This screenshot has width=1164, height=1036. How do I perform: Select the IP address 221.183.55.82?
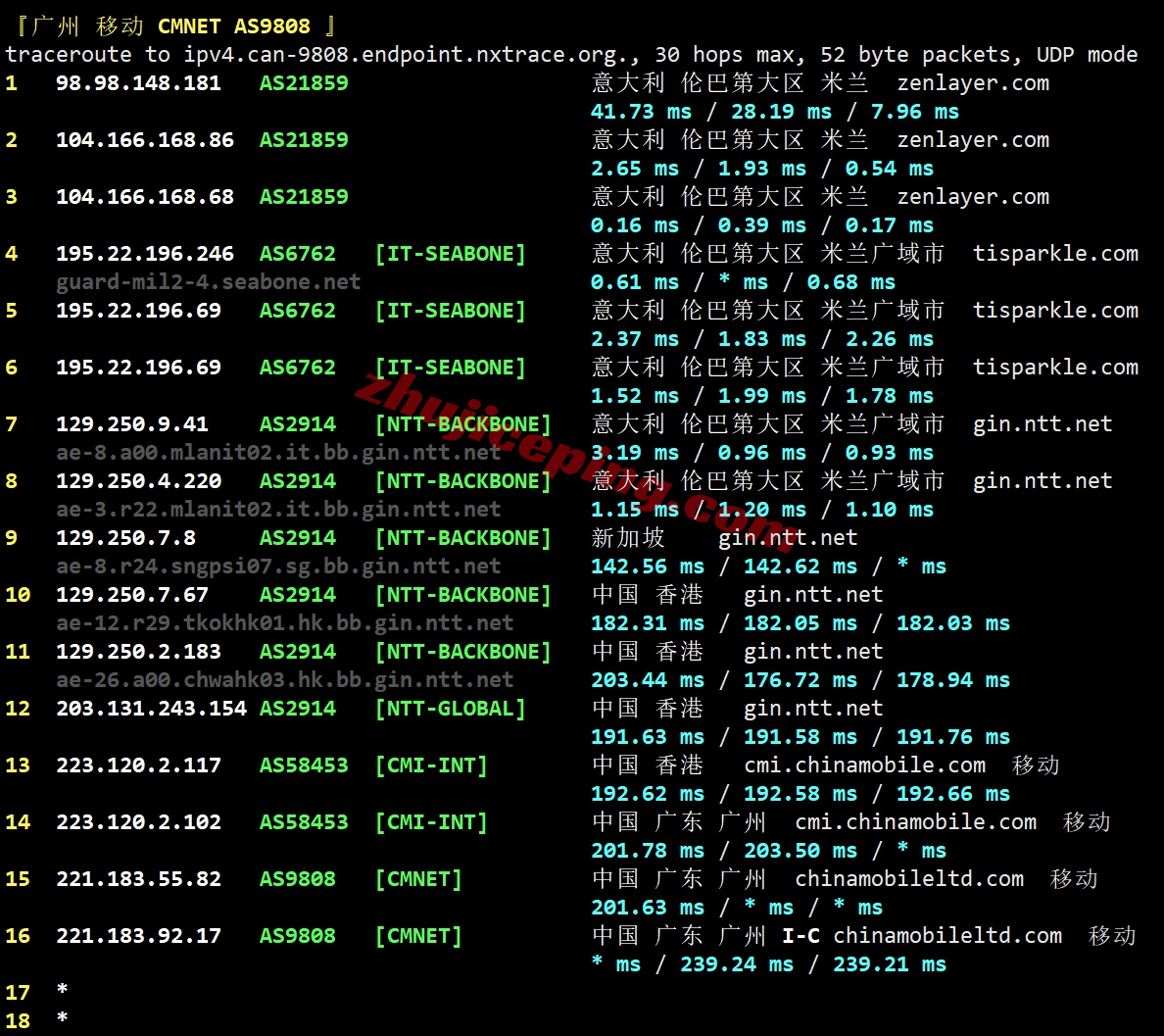point(139,879)
